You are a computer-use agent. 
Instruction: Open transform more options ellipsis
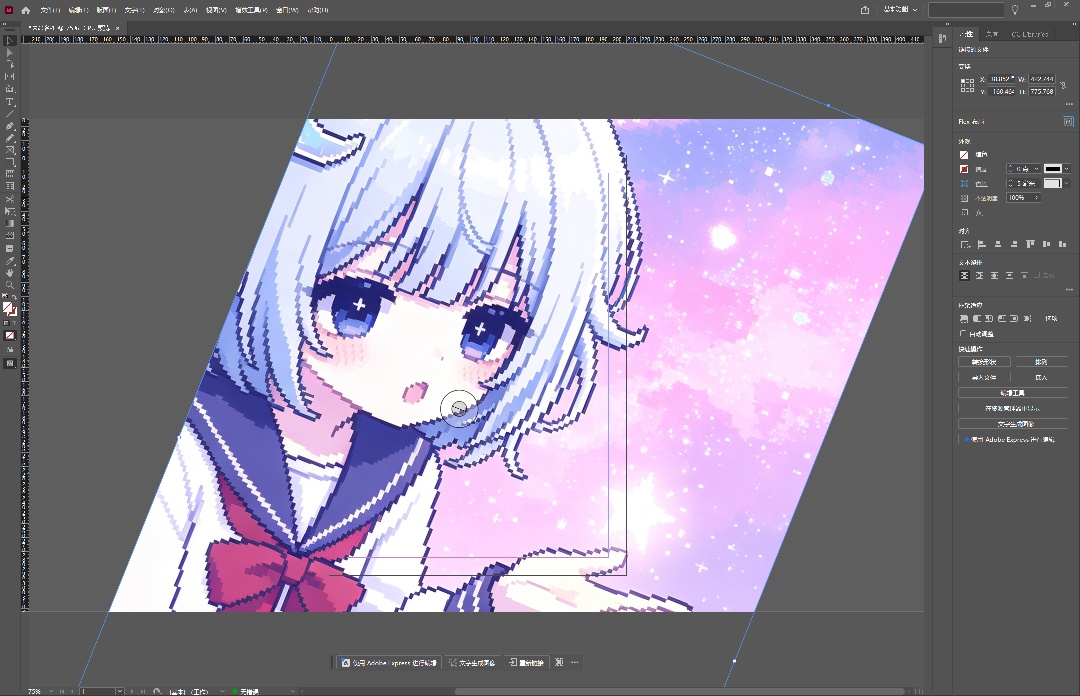coord(1069,104)
